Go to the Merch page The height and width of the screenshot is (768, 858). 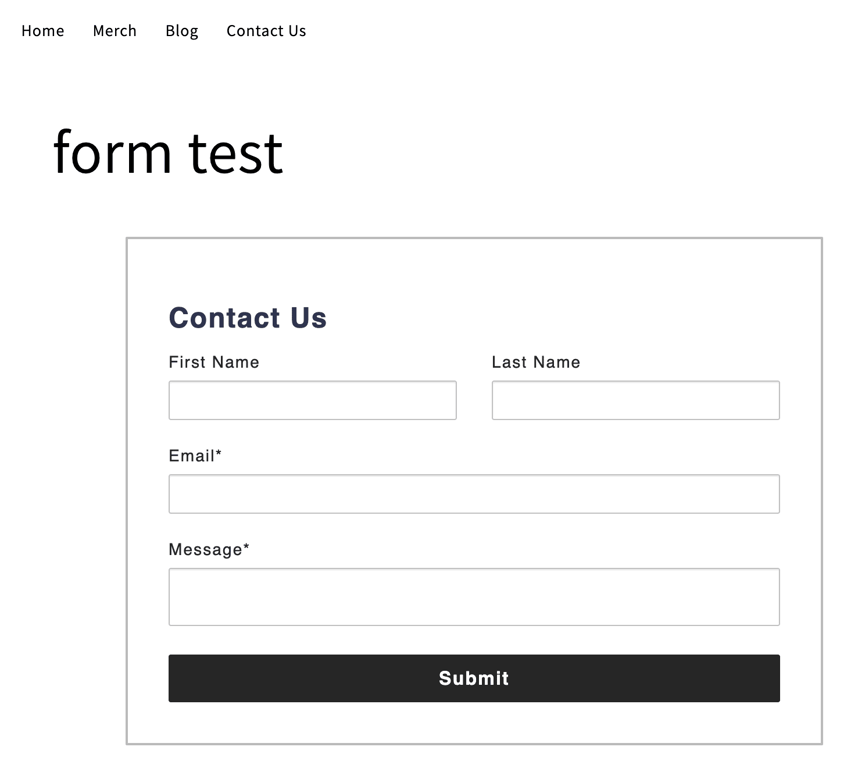click(x=114, y=31)
